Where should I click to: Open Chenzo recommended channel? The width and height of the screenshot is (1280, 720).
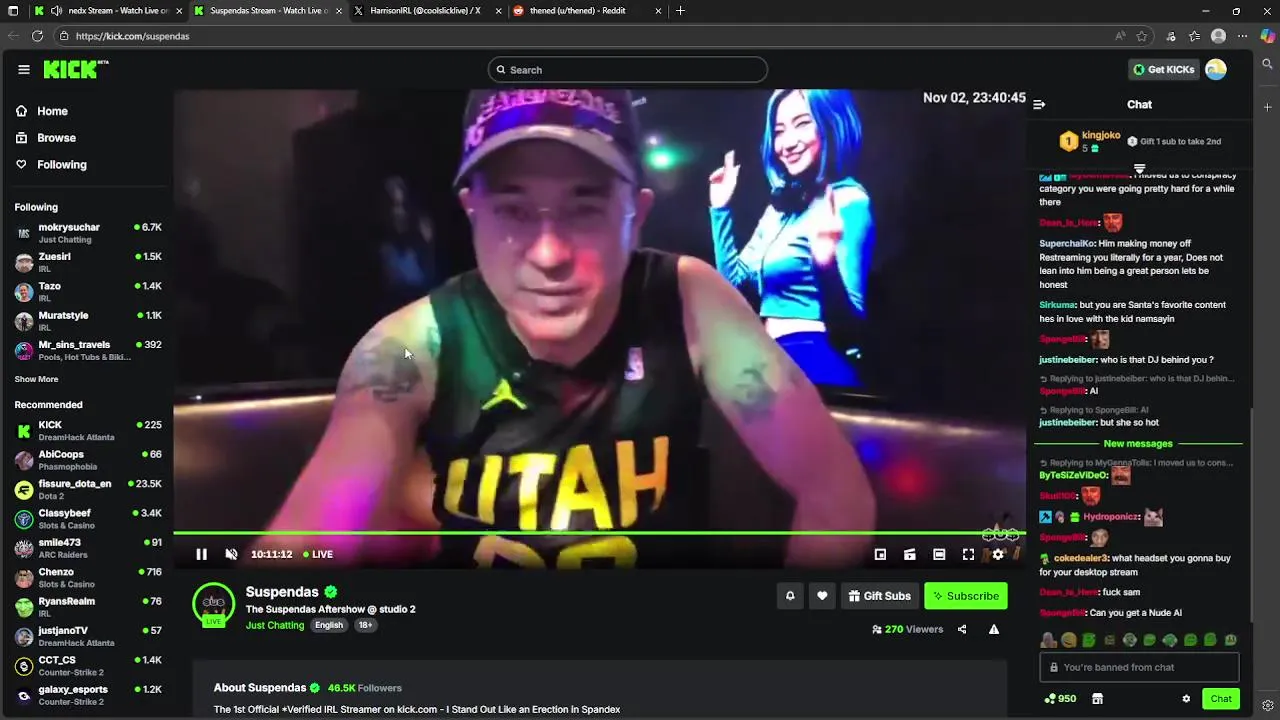coord(88,577)
